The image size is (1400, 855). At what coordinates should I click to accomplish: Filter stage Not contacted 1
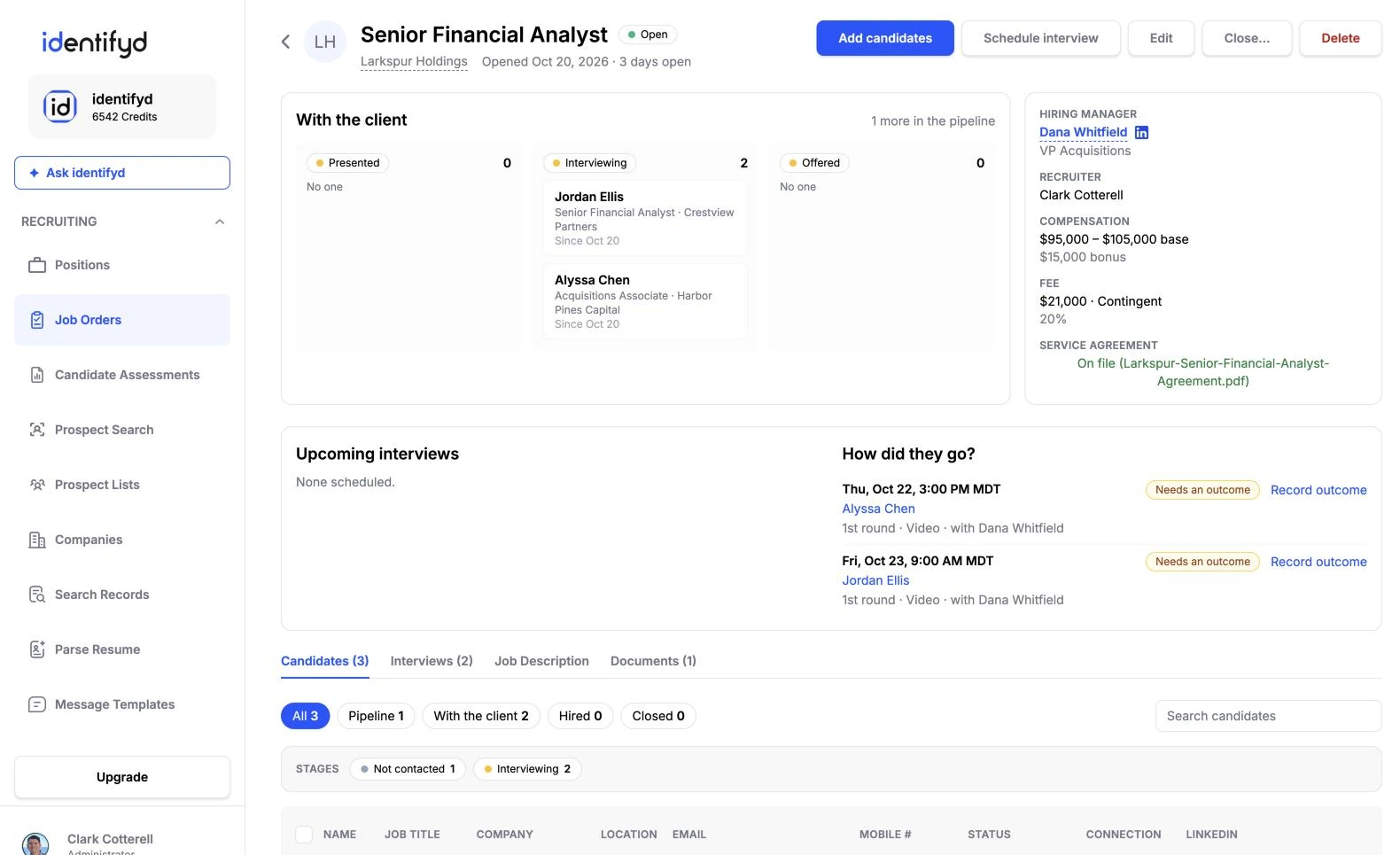[408, 769]
